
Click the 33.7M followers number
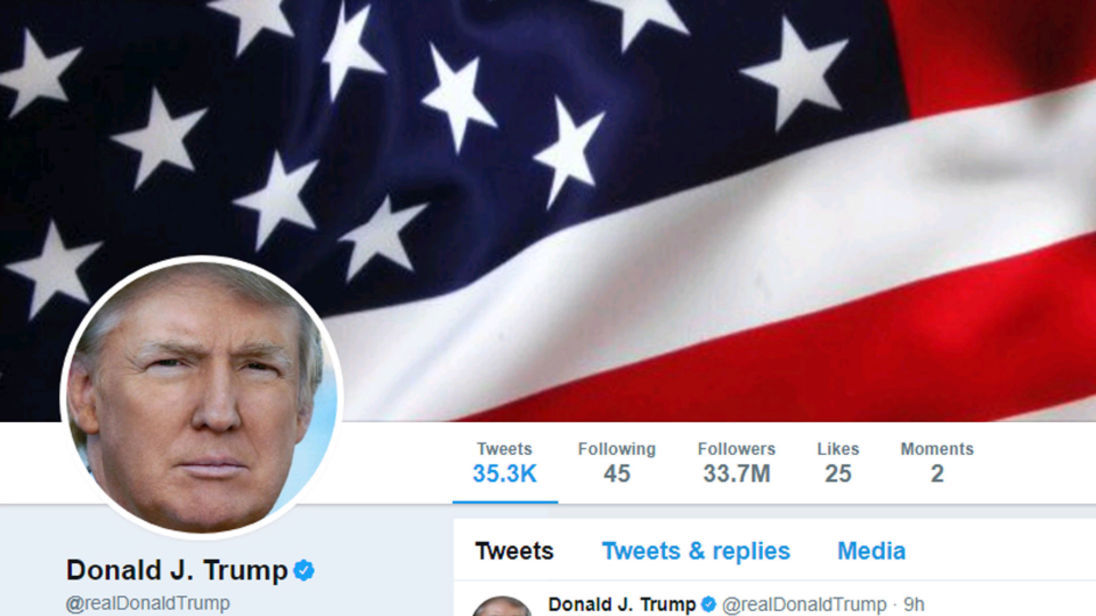coord(737,474)
